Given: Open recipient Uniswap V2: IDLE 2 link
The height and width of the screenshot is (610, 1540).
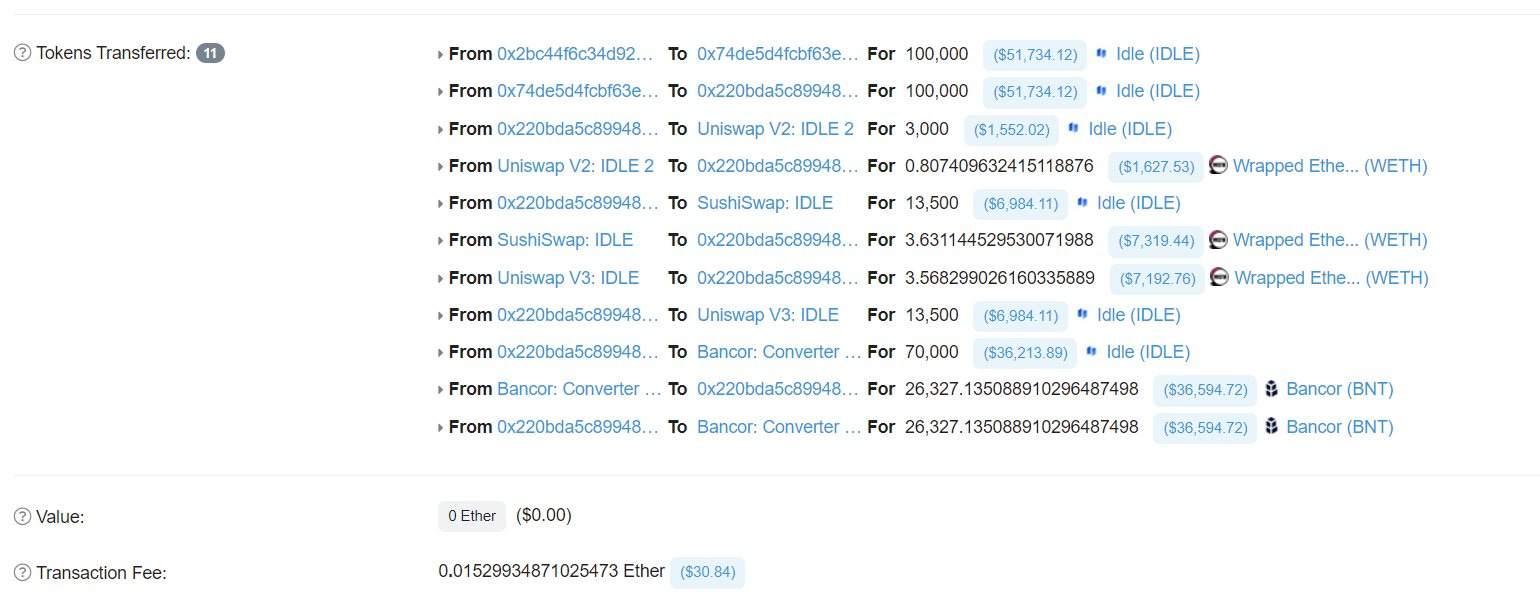Looking at the screenshot, I should (x=776, y=129).
